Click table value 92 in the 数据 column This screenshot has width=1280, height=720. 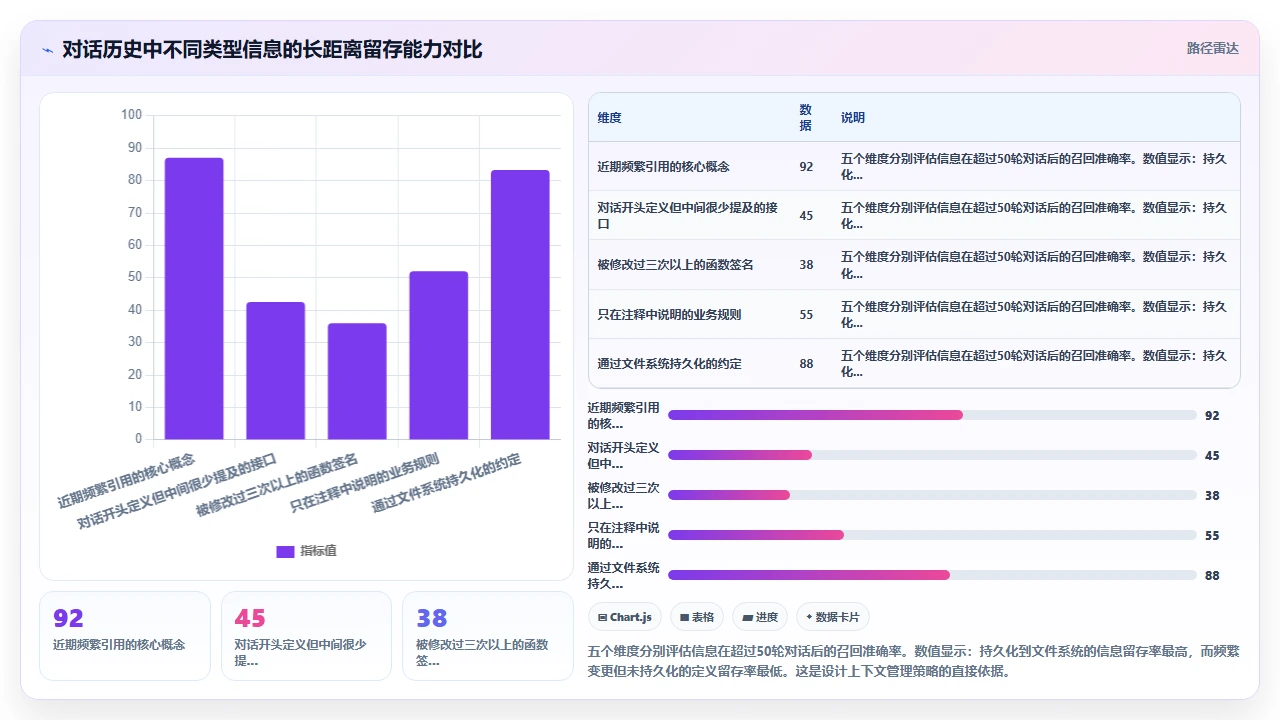point(806,167)
